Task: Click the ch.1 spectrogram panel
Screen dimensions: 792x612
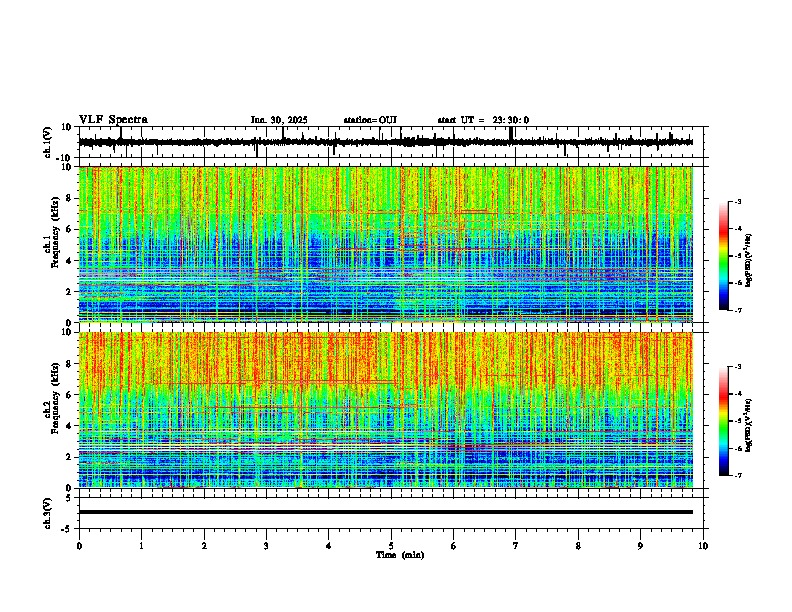Action: coord(386,244)
